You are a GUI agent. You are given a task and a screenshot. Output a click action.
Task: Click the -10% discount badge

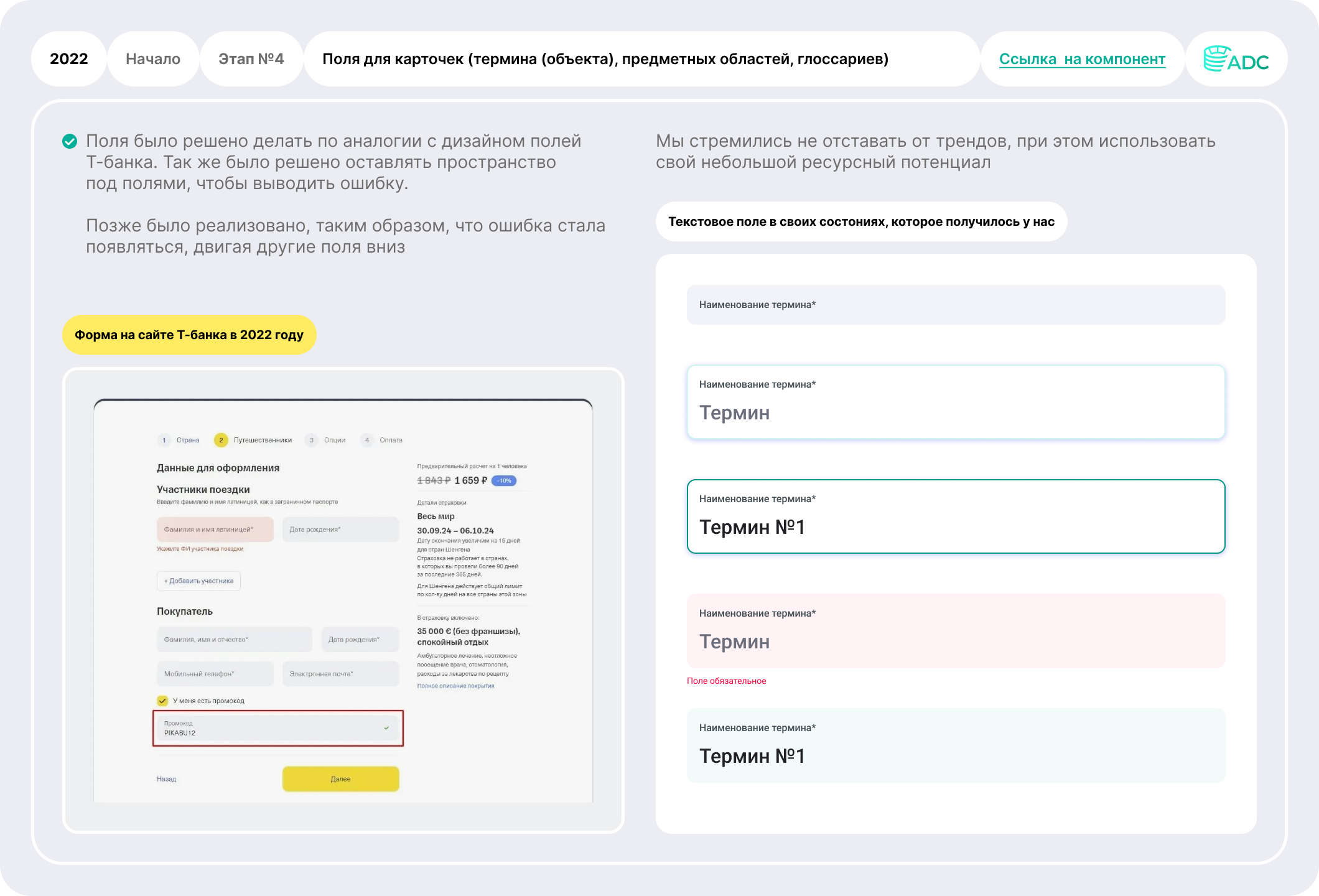click(504, 480)
